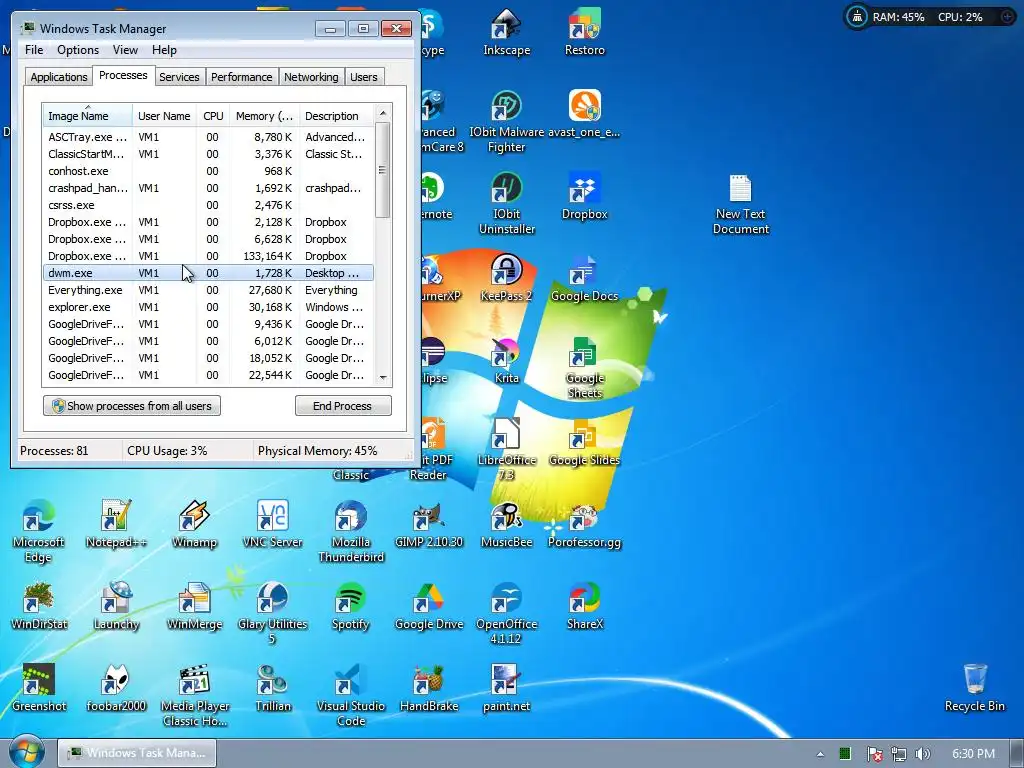Open Google Drive desktop shortcut
1024x768 pixels.
coord(428,606)
